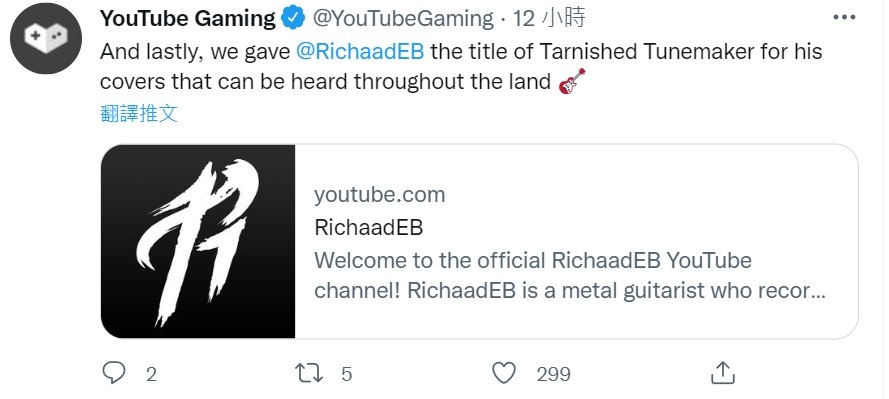This screenshot has width=889, height=399.
Task: Like the tweet with the heart icon
Action: [x=503, y=373]
